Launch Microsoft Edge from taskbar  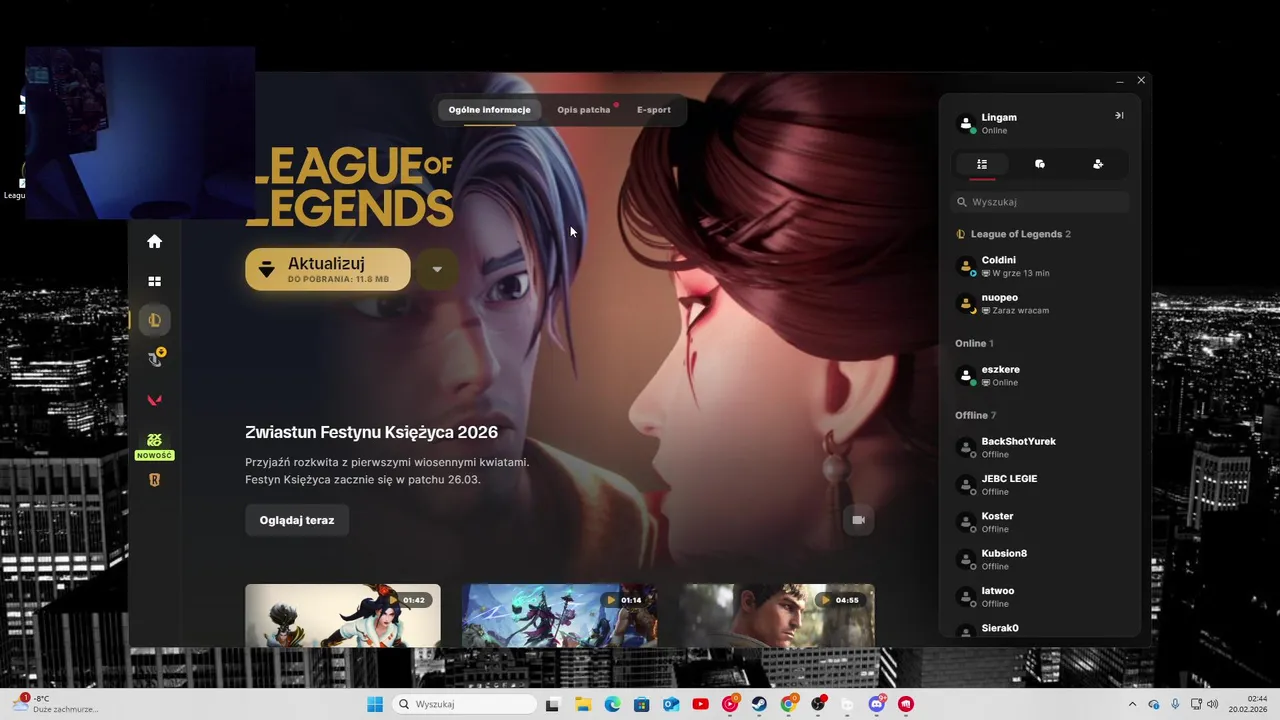point(612,704)
